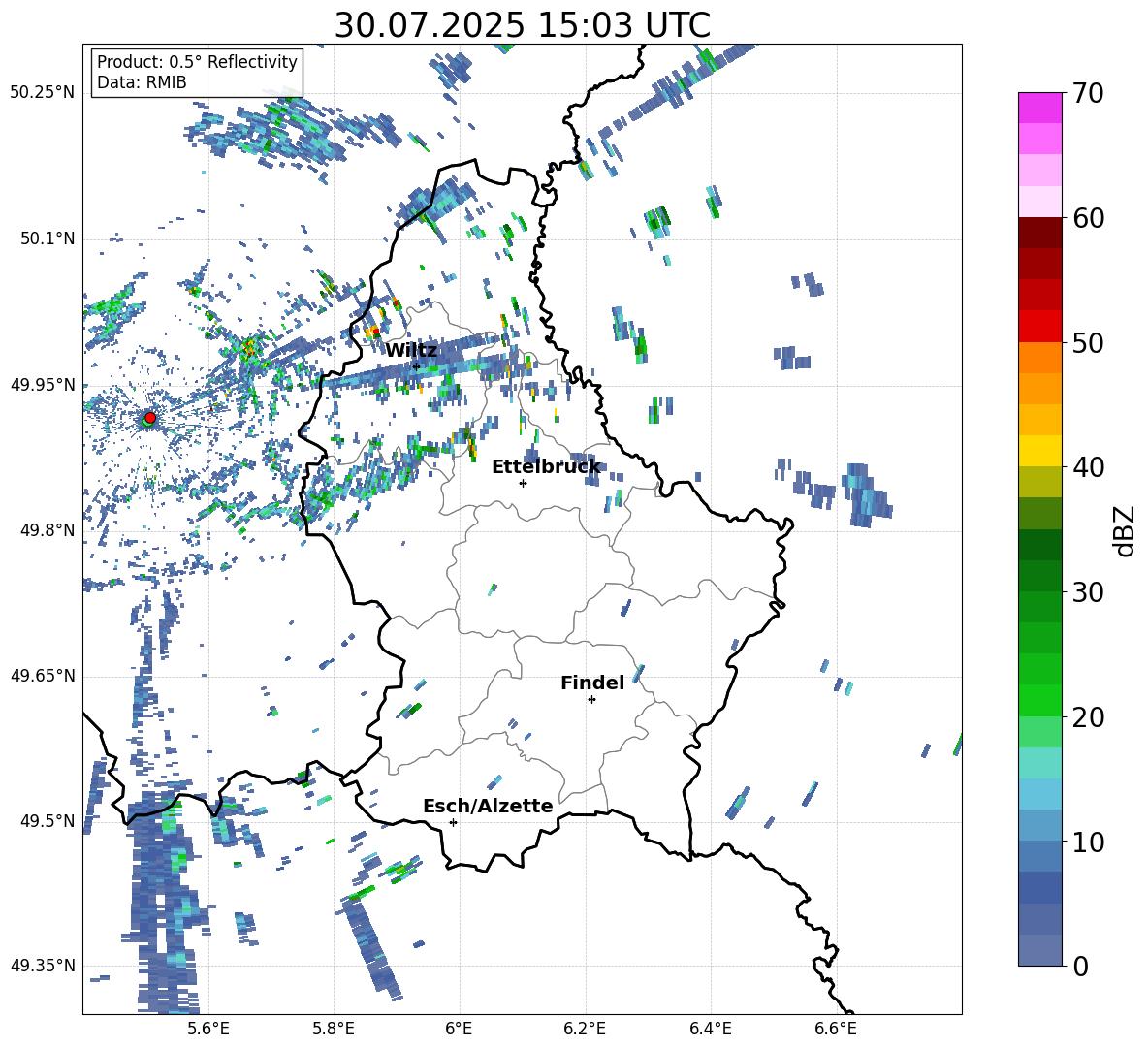1148x1048 pixels.
Task: Select the Findel station label
Action: click(592, 683)
